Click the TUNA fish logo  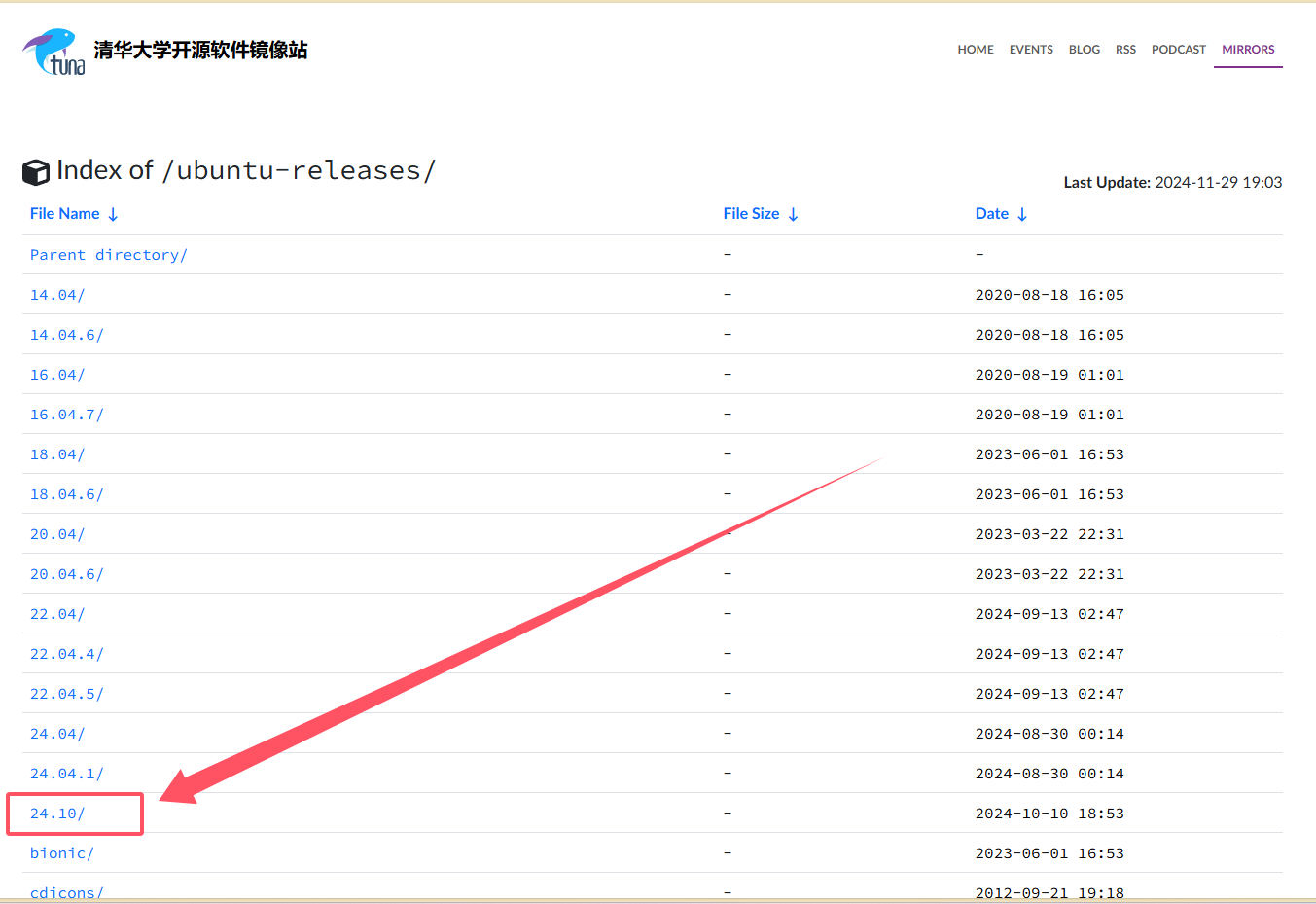(x=53, y=52)
